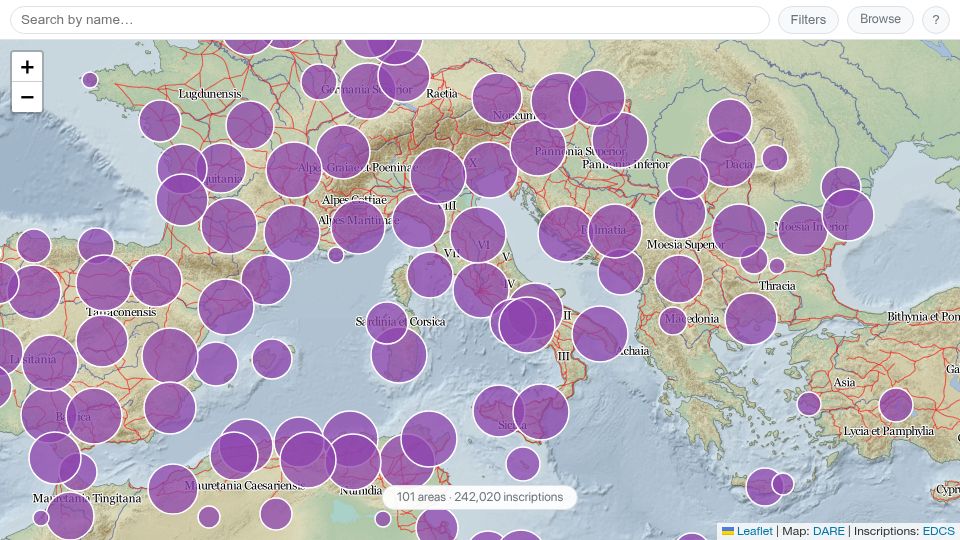The height and width of the screenshot is (540, 960).
Task: Select the small circle off Brittany coast
Action: (x=90, y=80)
